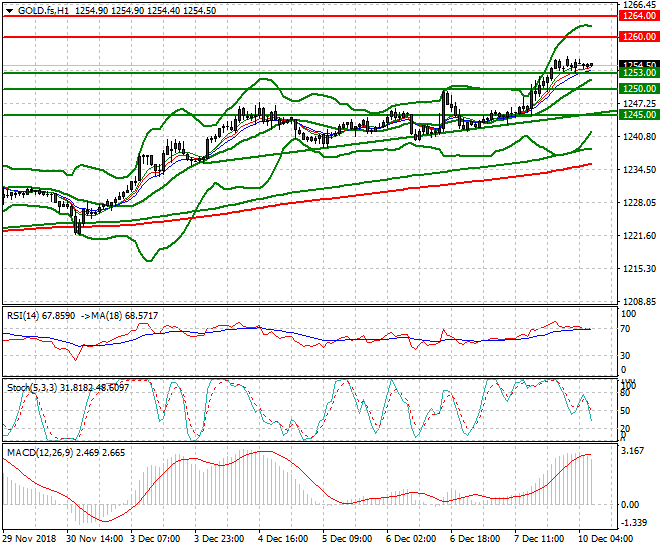Click the 4 Dec 16:00 time label
This screenshot has height=550, width=660.
click(283, 539)
